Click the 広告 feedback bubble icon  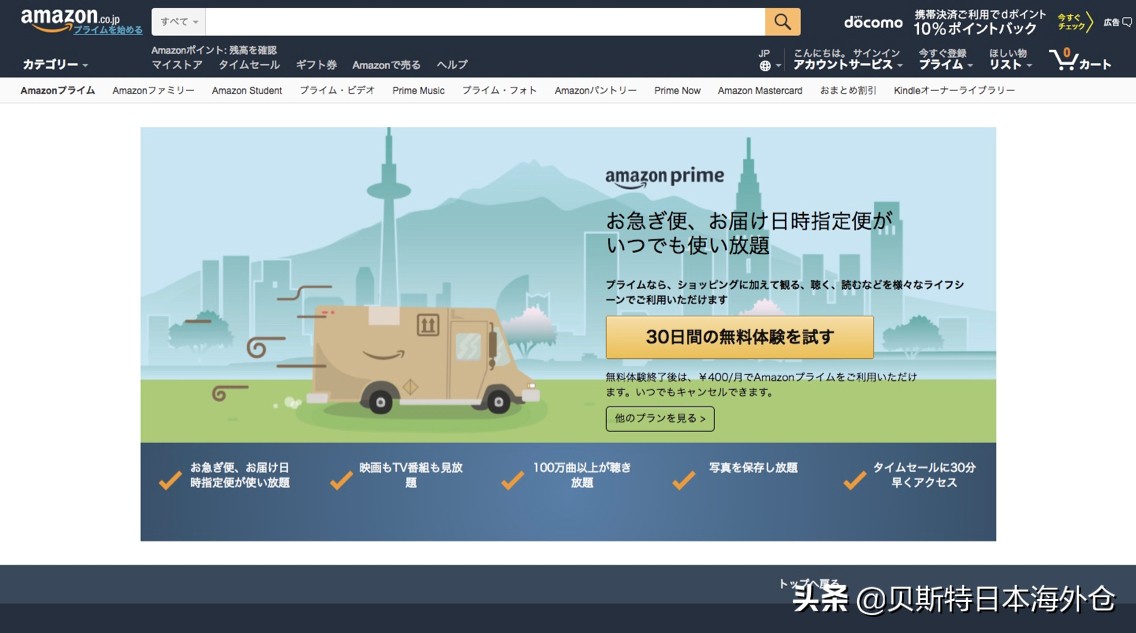coord(1127,22)
